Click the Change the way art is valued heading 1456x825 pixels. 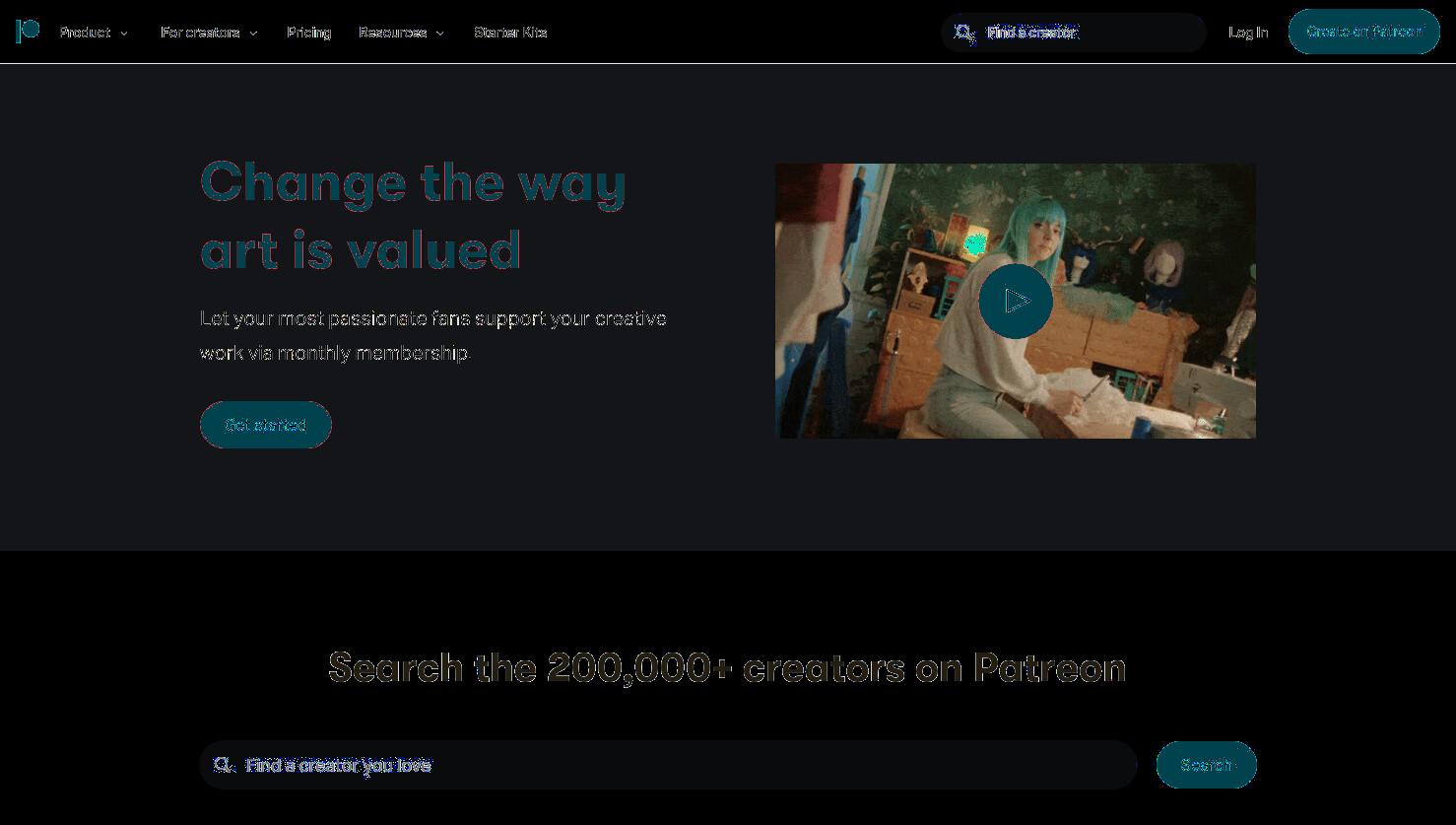[414, 216]
